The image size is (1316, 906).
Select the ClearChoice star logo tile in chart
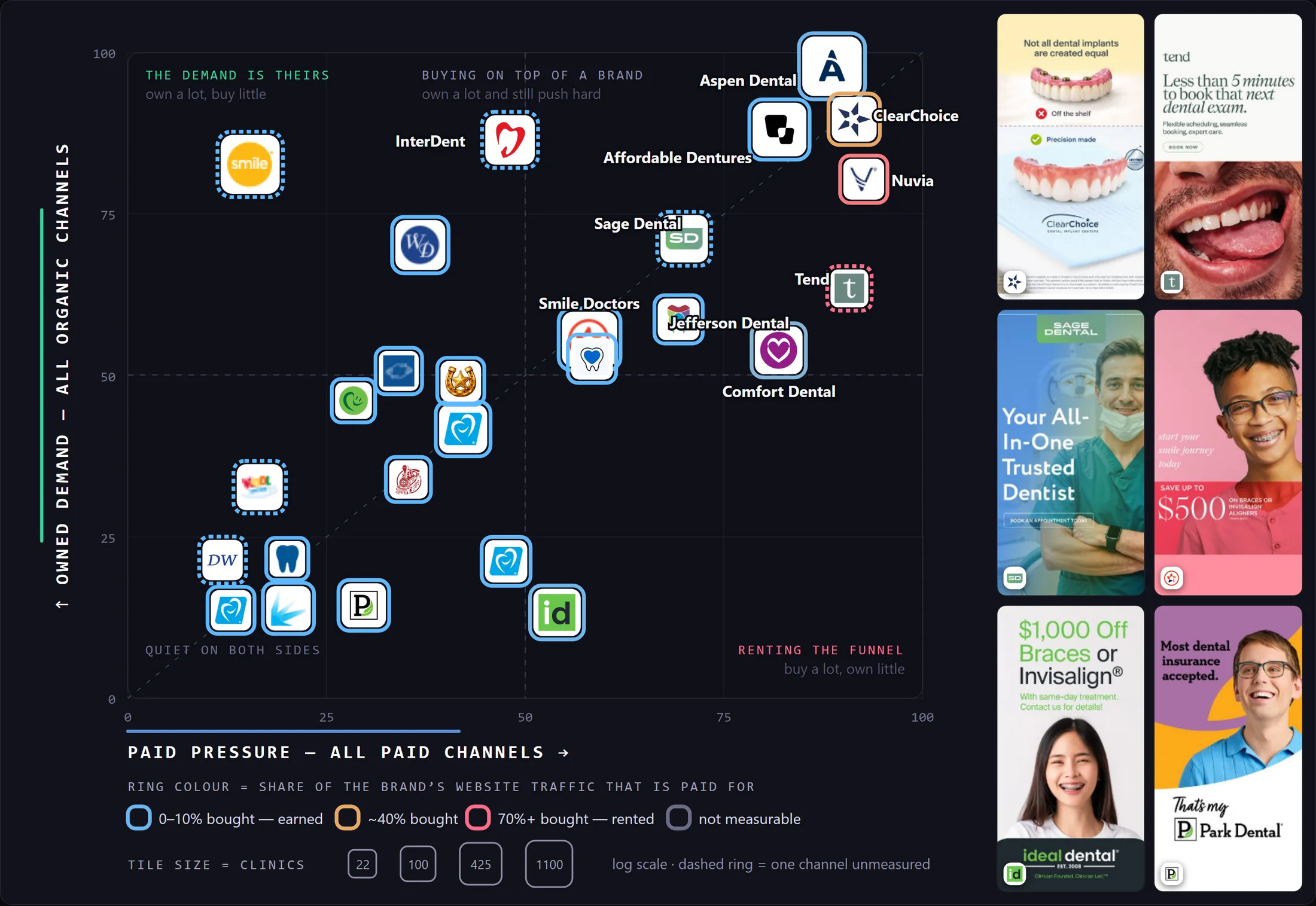tap(854, 119)
